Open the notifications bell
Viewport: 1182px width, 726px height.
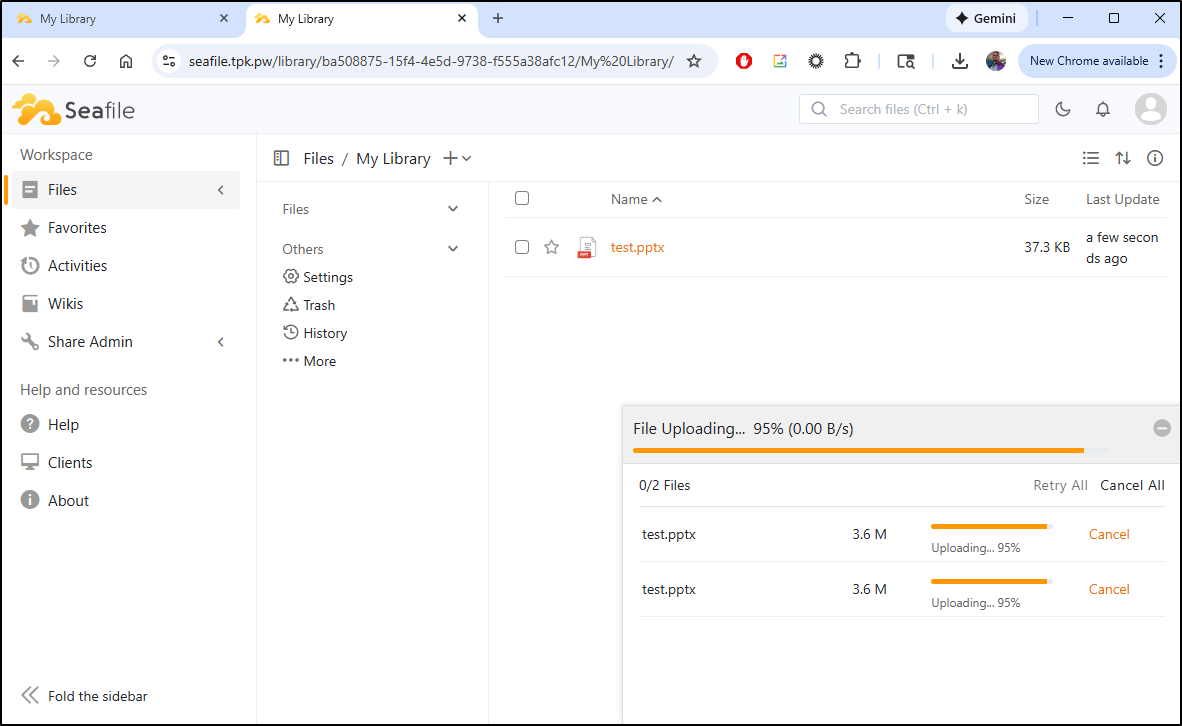pyautogui.click(x=1103, y=109)
